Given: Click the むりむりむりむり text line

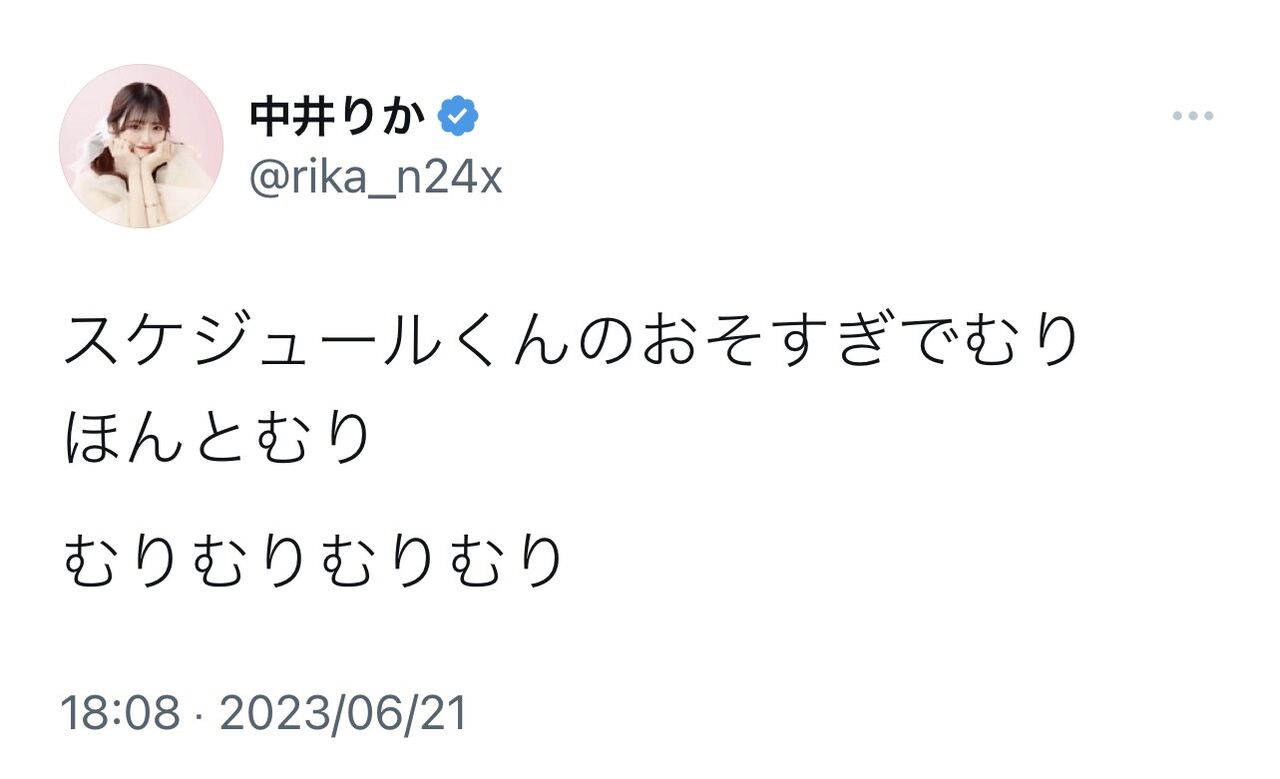Looking at the screenshot, I should tap(314, 561).
